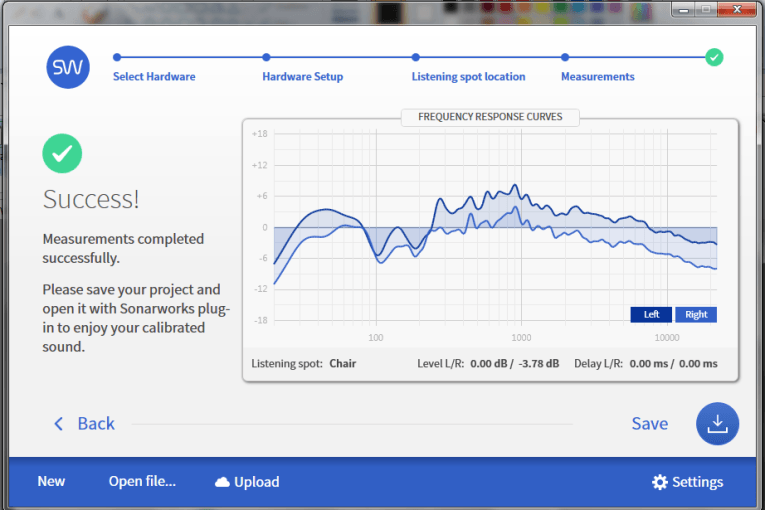Close the Sonarworks window

pyautogui.click(x=738, y=10)
